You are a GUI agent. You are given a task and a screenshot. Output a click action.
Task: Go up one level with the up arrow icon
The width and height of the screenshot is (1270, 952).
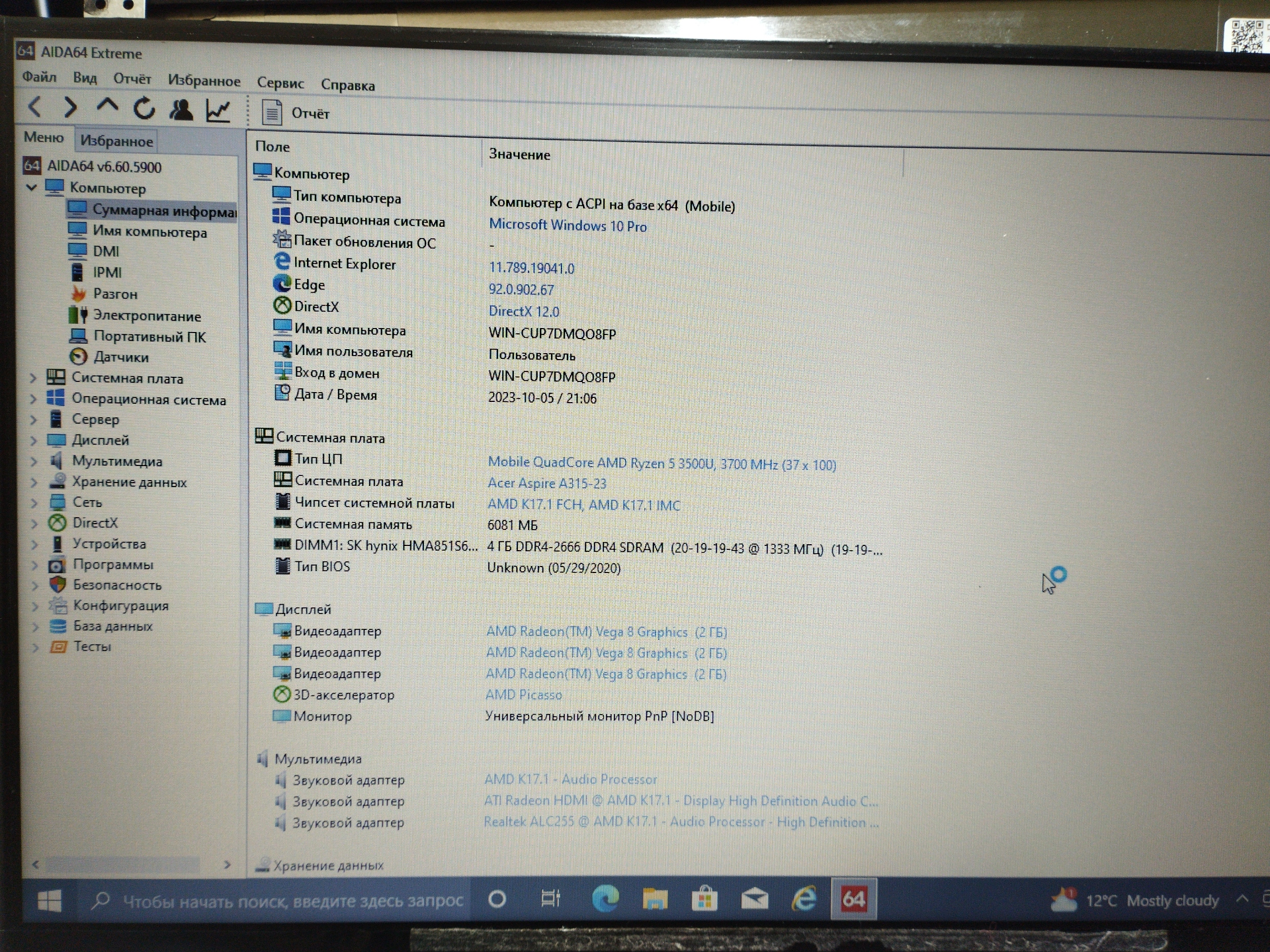click(107, 106)
